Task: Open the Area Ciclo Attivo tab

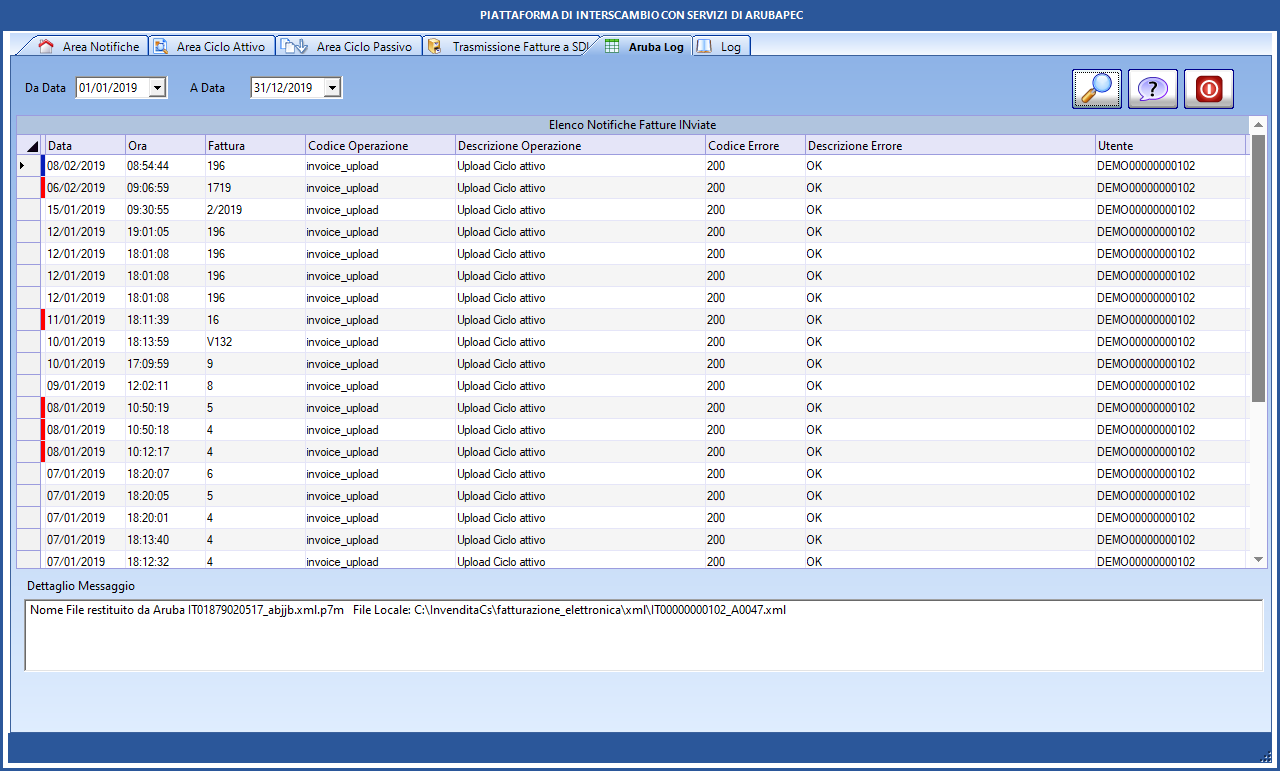Action: click(212, 47)
